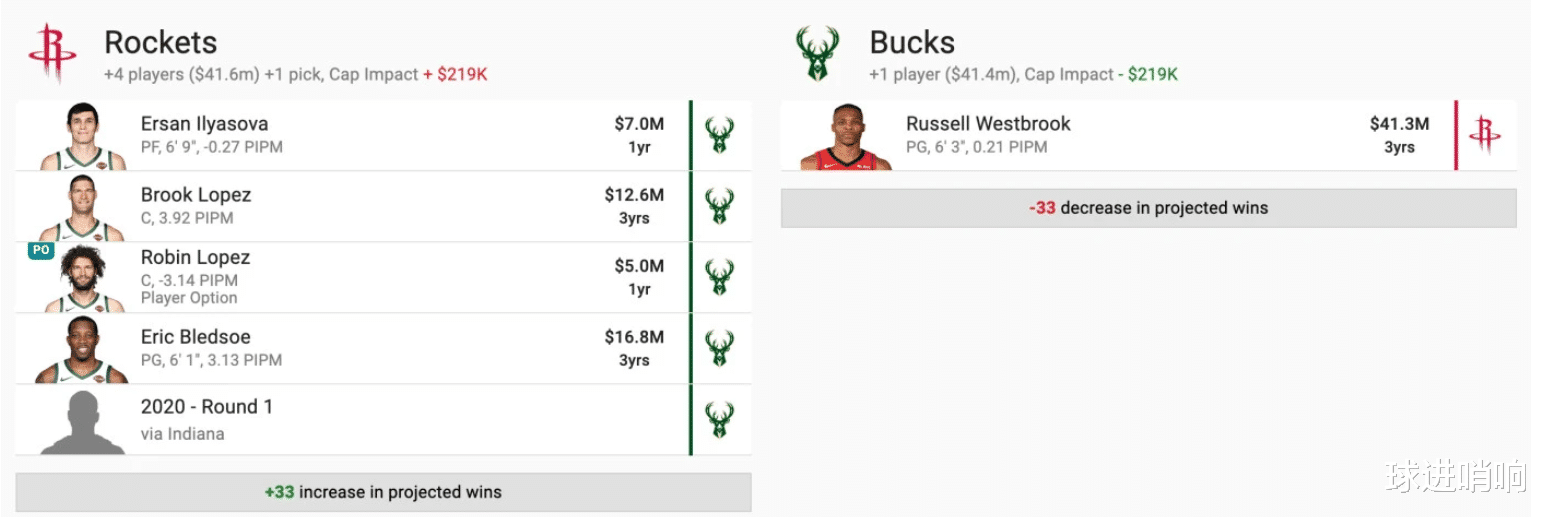Click the Bucks team logo in header
This screenshot has width=1547, height=517.
[817, 54]
